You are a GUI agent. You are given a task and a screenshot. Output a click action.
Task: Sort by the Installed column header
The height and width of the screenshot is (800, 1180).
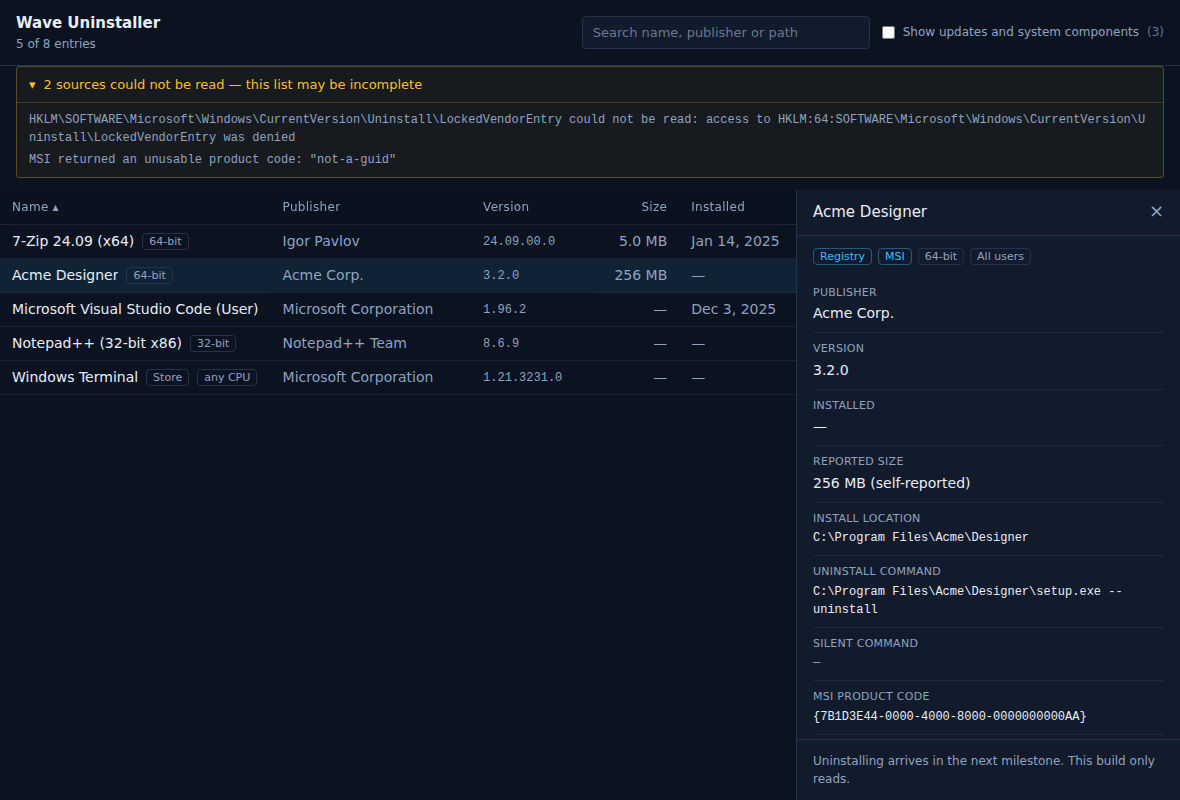point(717,207)
